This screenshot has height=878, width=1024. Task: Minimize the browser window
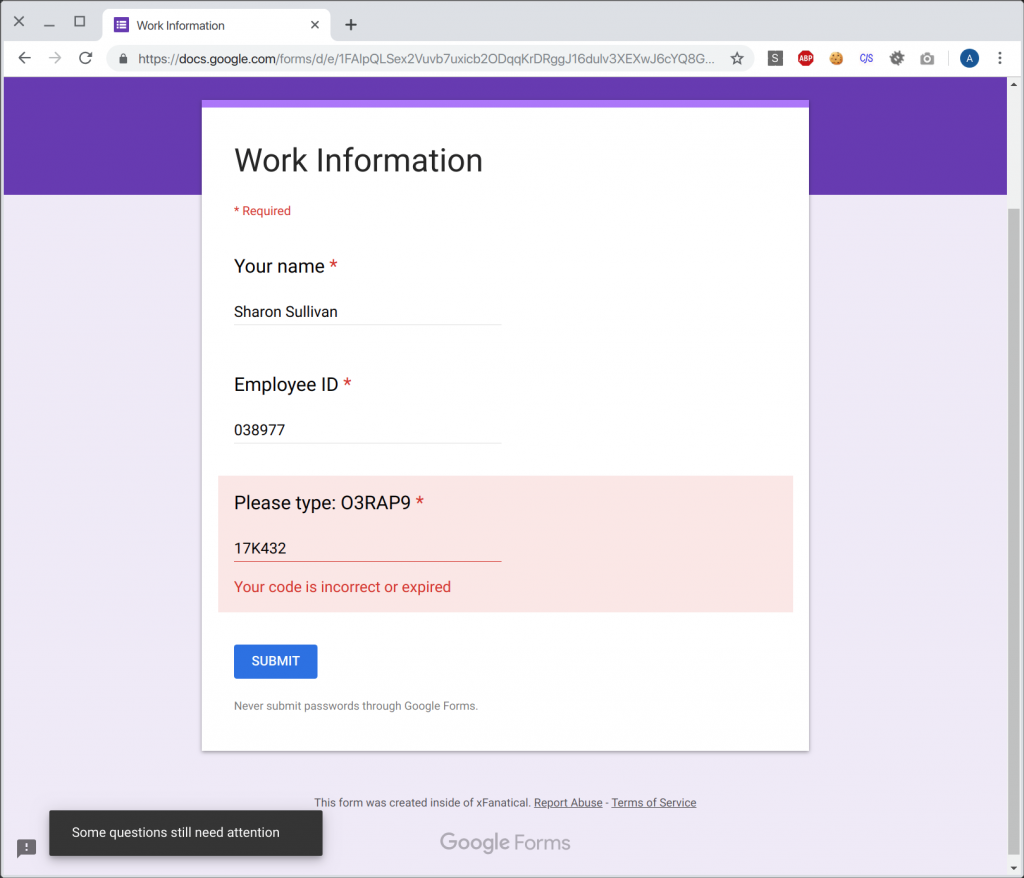coord(49,25)
